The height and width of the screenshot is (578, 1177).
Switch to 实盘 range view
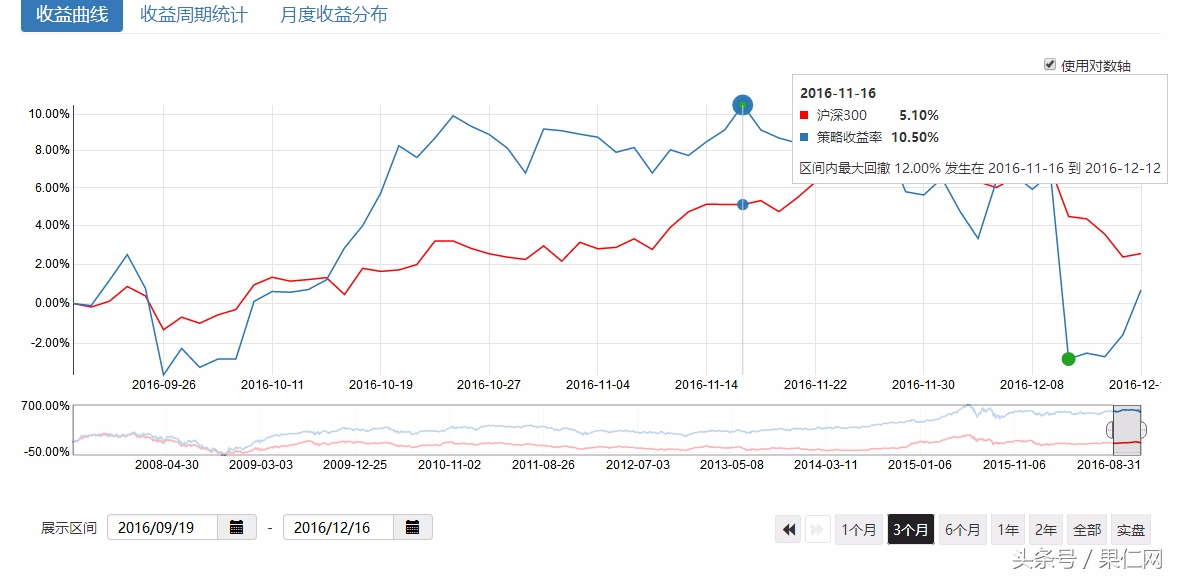coord(1131,530)
